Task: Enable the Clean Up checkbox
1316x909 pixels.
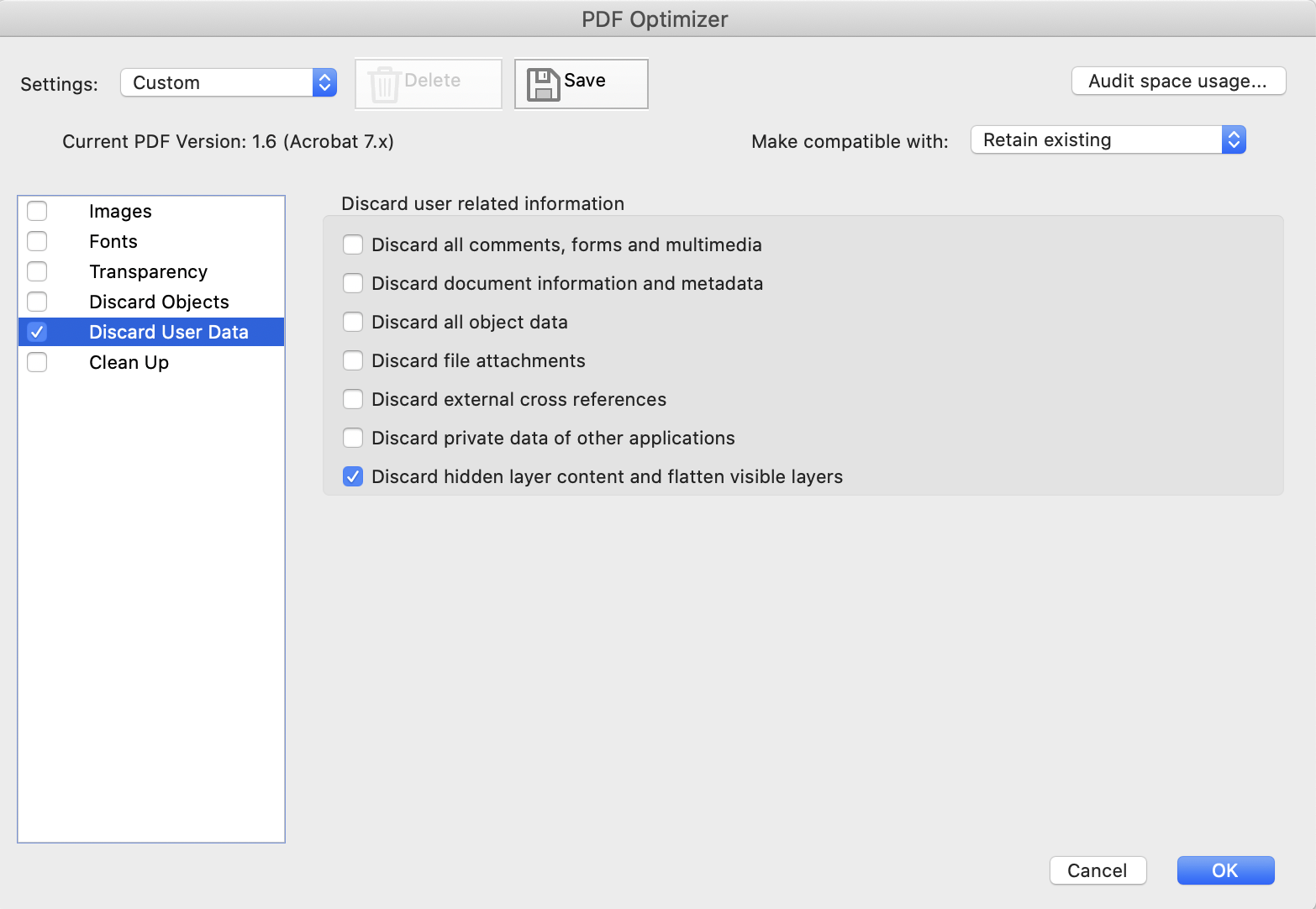Action: pyautogui.click(x=37, y=362)
